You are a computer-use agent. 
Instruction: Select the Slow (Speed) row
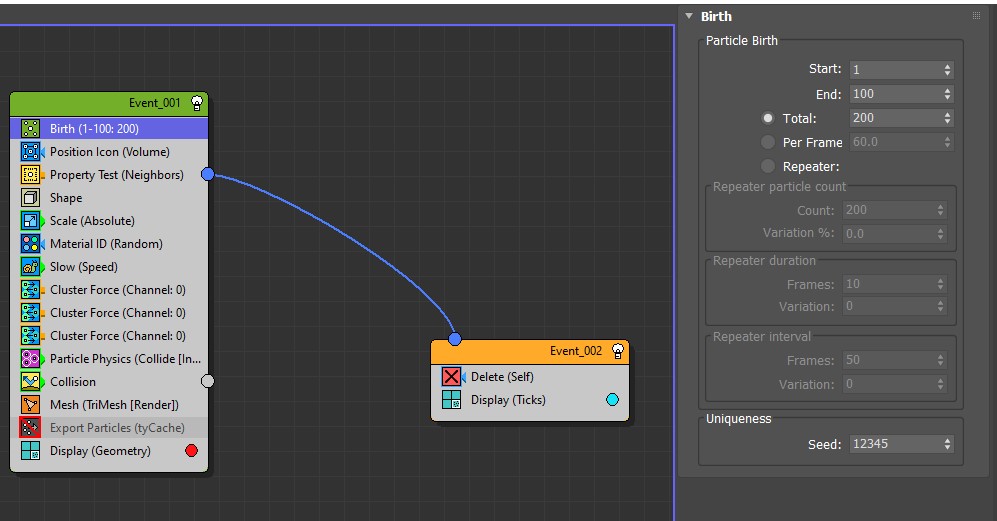pyautogui.click(x=109, y=267)
